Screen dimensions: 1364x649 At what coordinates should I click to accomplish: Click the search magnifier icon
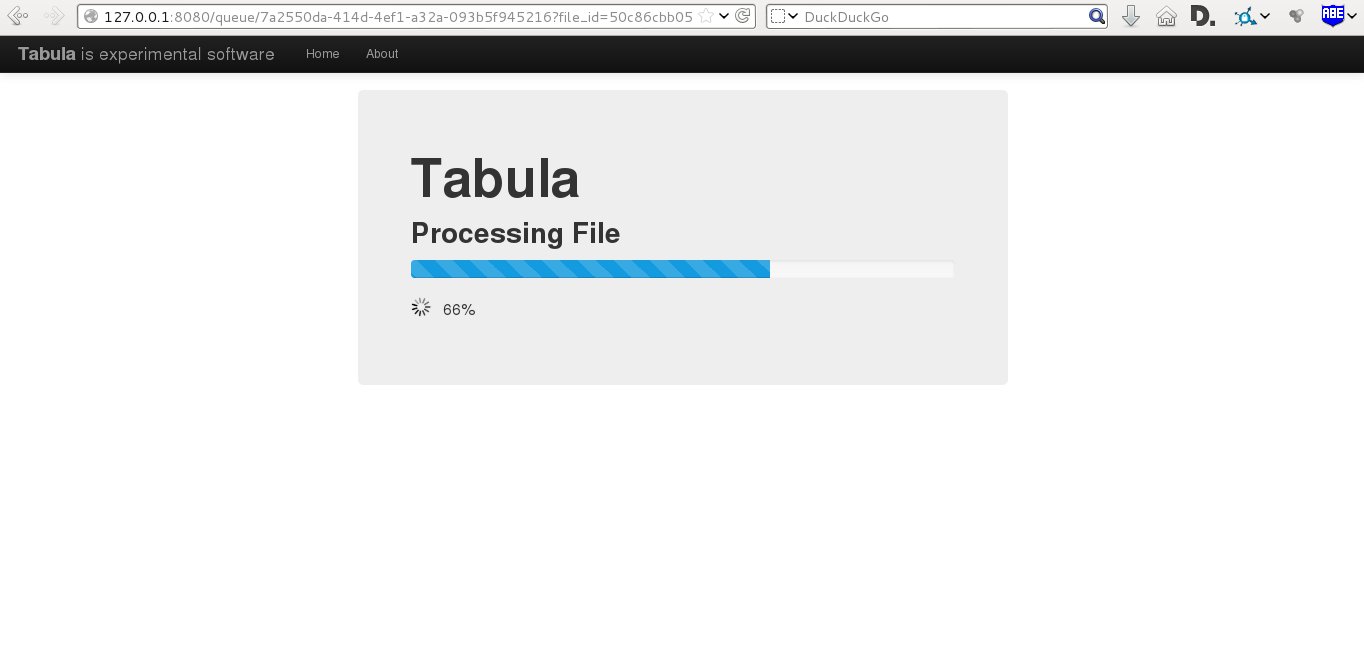tap(1096, 16)
